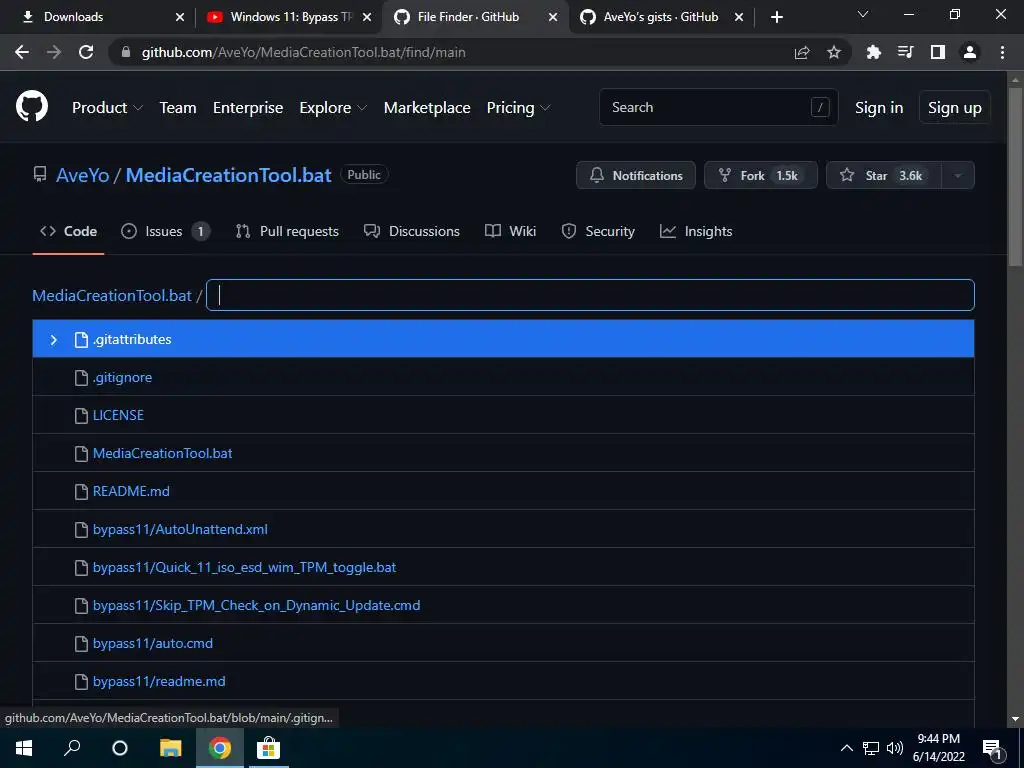Click the Sign up button
Screen dimensions: 1024x768
[x=955, y=108]
